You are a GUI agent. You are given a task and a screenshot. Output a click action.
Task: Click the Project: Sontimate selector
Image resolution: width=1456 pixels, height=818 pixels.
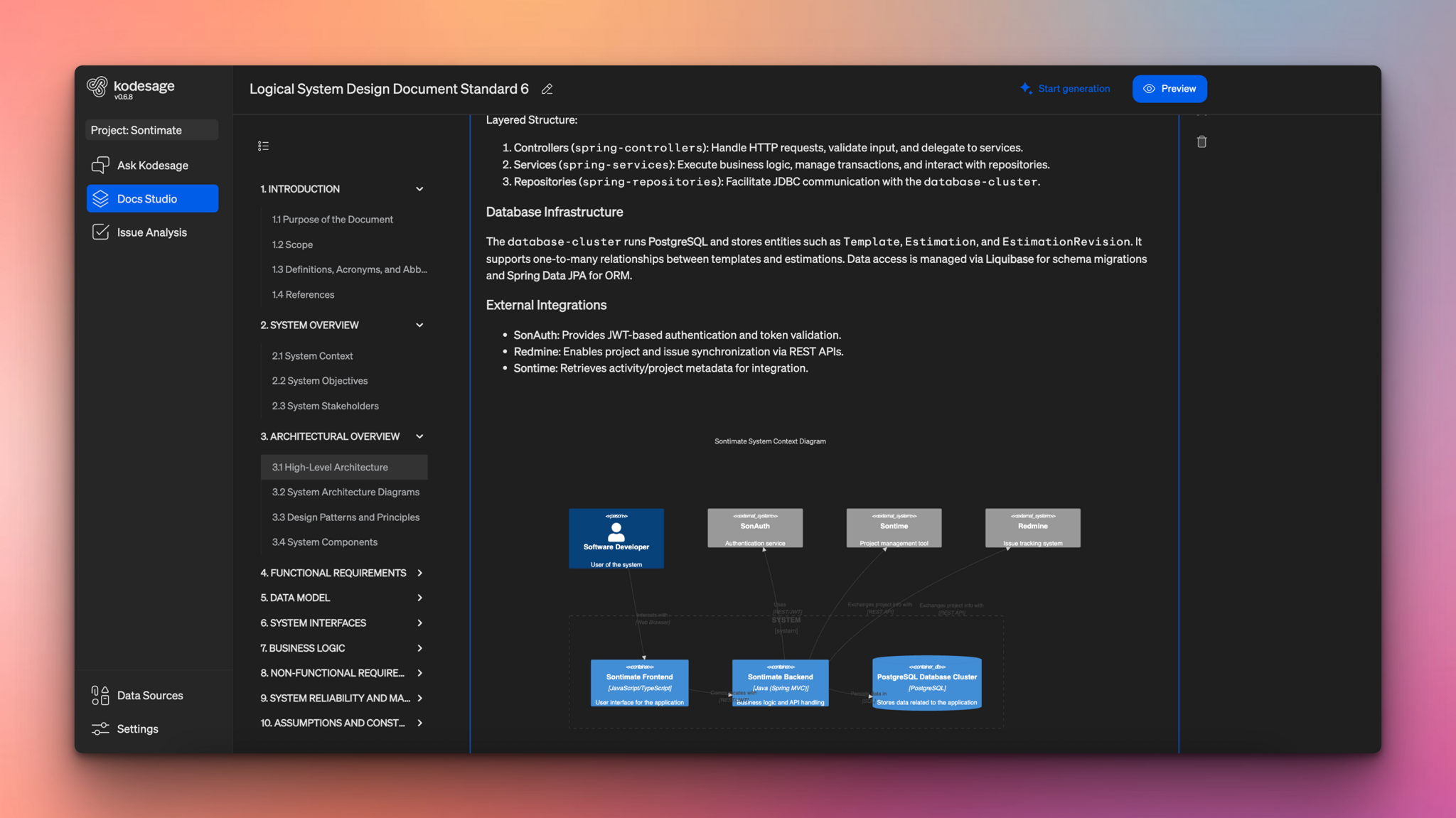[152, 130]
